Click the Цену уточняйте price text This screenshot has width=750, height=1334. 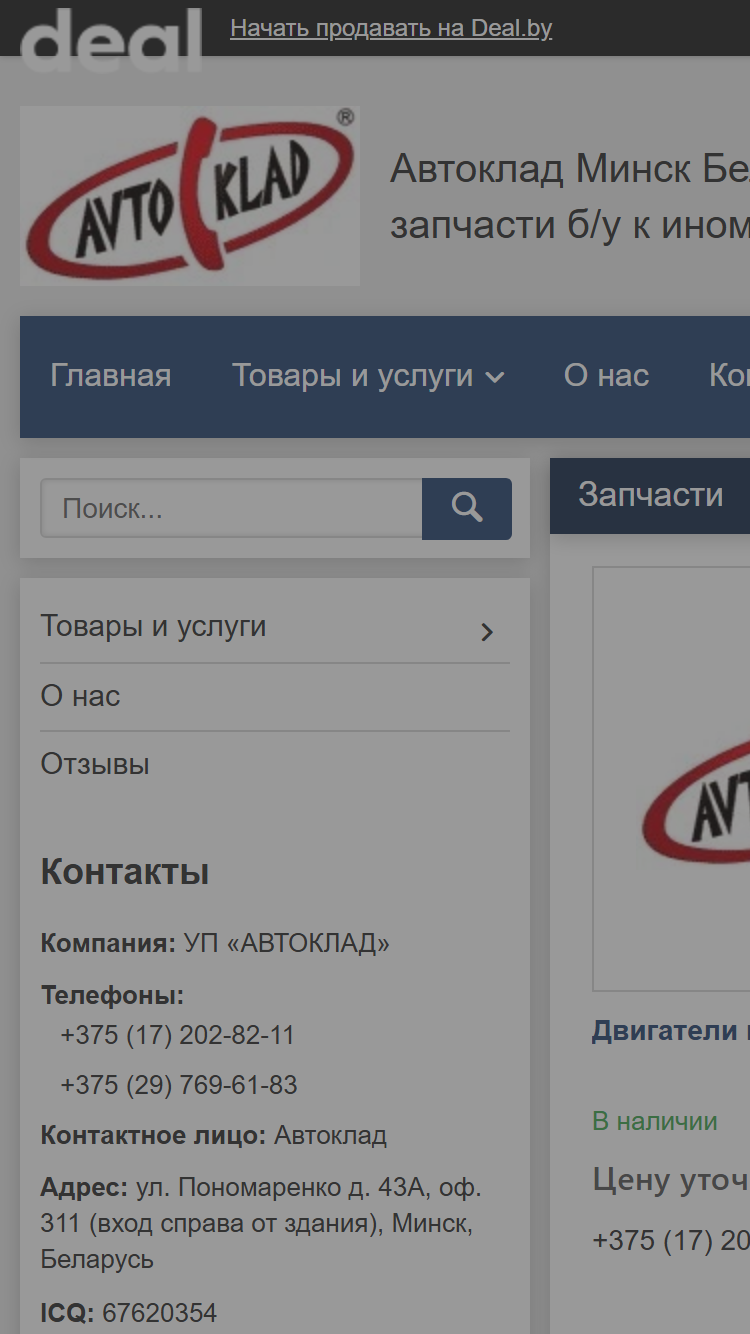(671, 1180)
